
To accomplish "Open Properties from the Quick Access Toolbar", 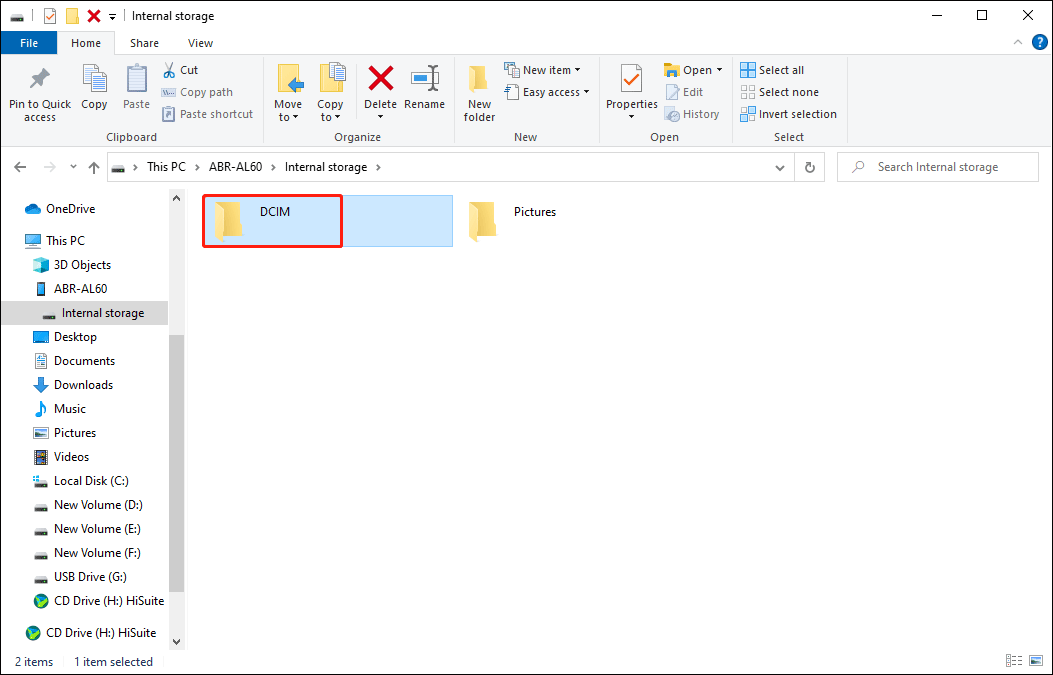I will 49,16.
